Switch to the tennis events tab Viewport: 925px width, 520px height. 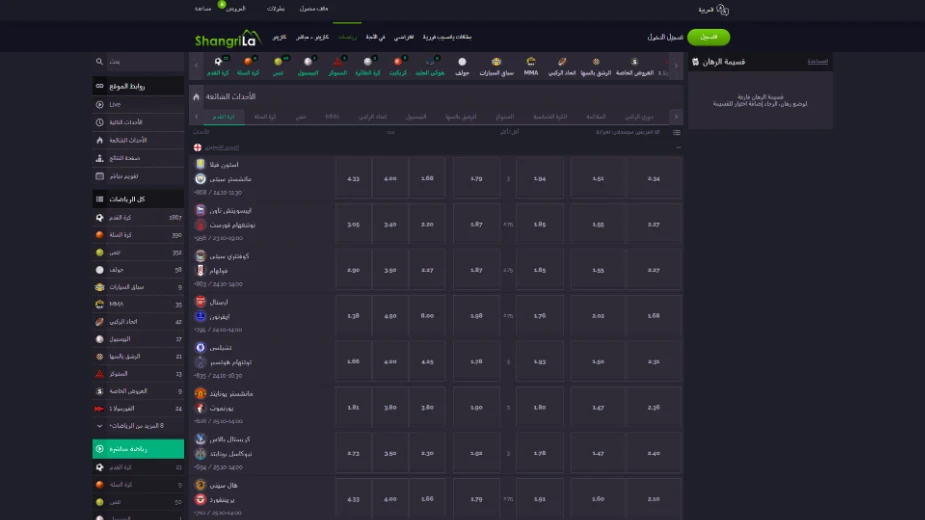pyautogui.click(x=301, y=117)
